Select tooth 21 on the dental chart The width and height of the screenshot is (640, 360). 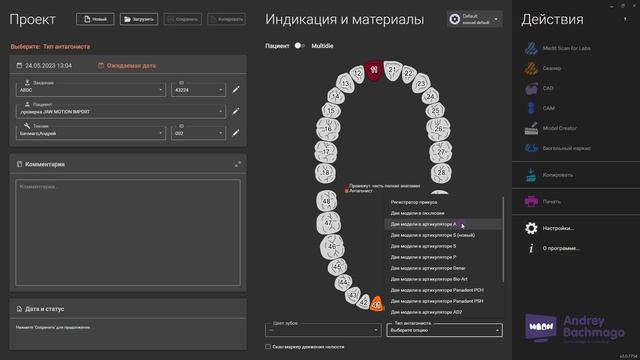[x=393, y=70]
